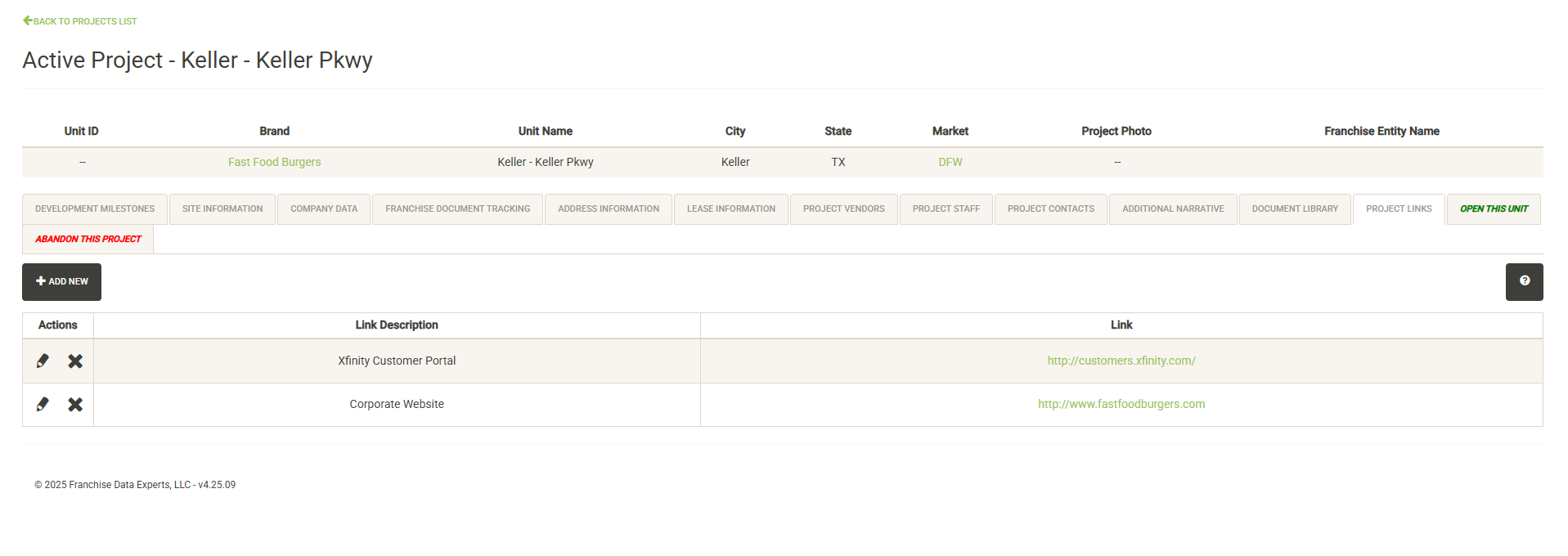The height and width of the screenshot is (556, 1568).
Task: Open the Lease Information tab
Action: (x=730, y=209)
